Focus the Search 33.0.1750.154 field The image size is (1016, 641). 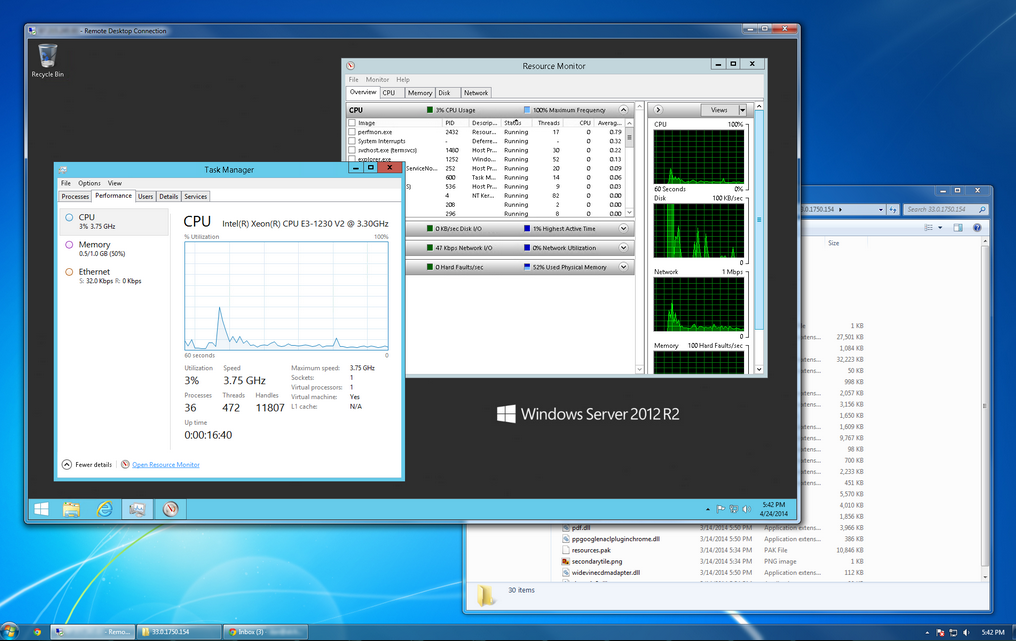(x=945, y=209)
